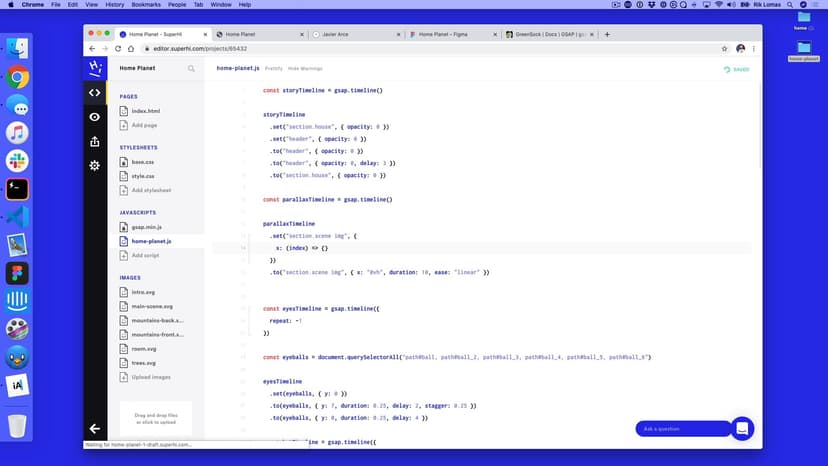Open the share/export icon in sidebar
828x466 pixels.
(95, 141)
